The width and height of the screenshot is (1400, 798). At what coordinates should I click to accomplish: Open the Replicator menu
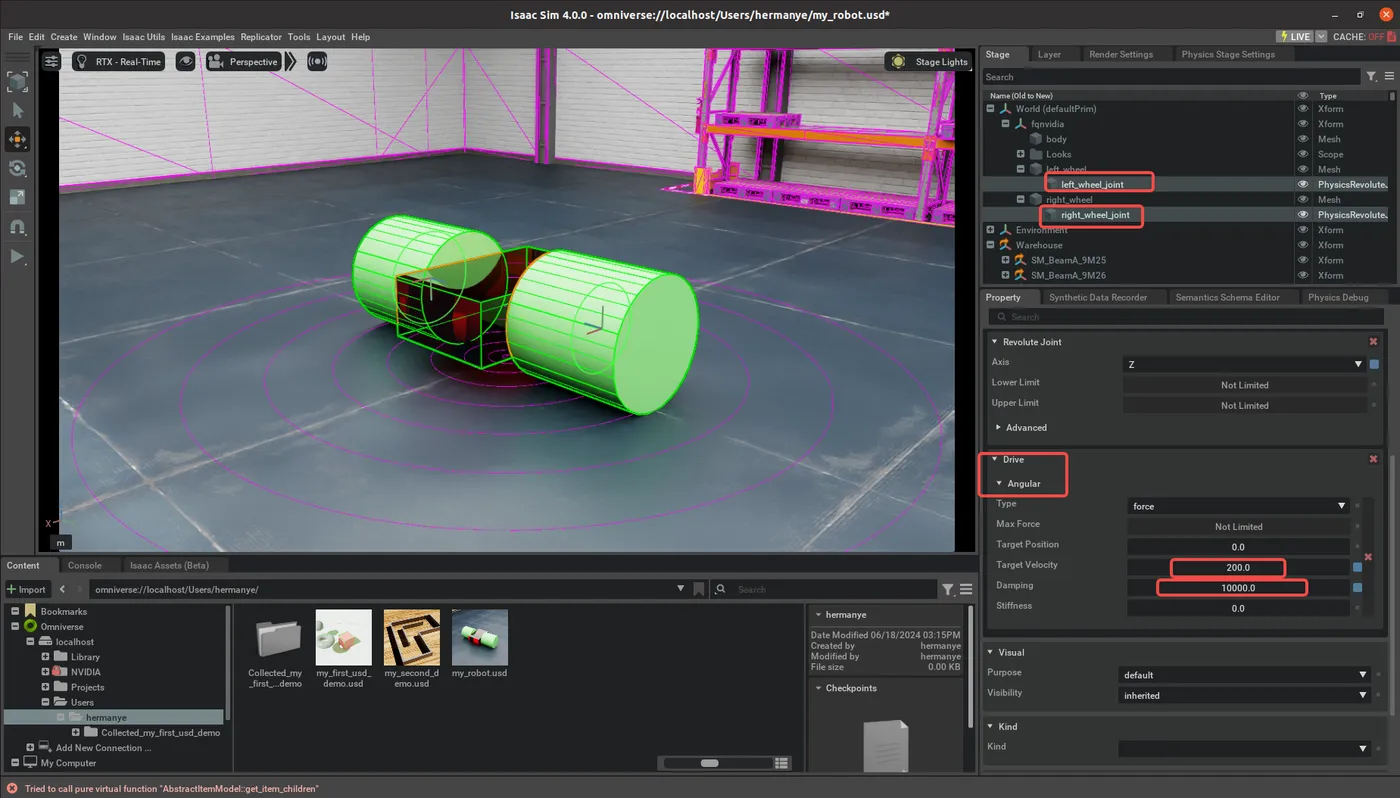pyautogui.click(x=261, y=37)
